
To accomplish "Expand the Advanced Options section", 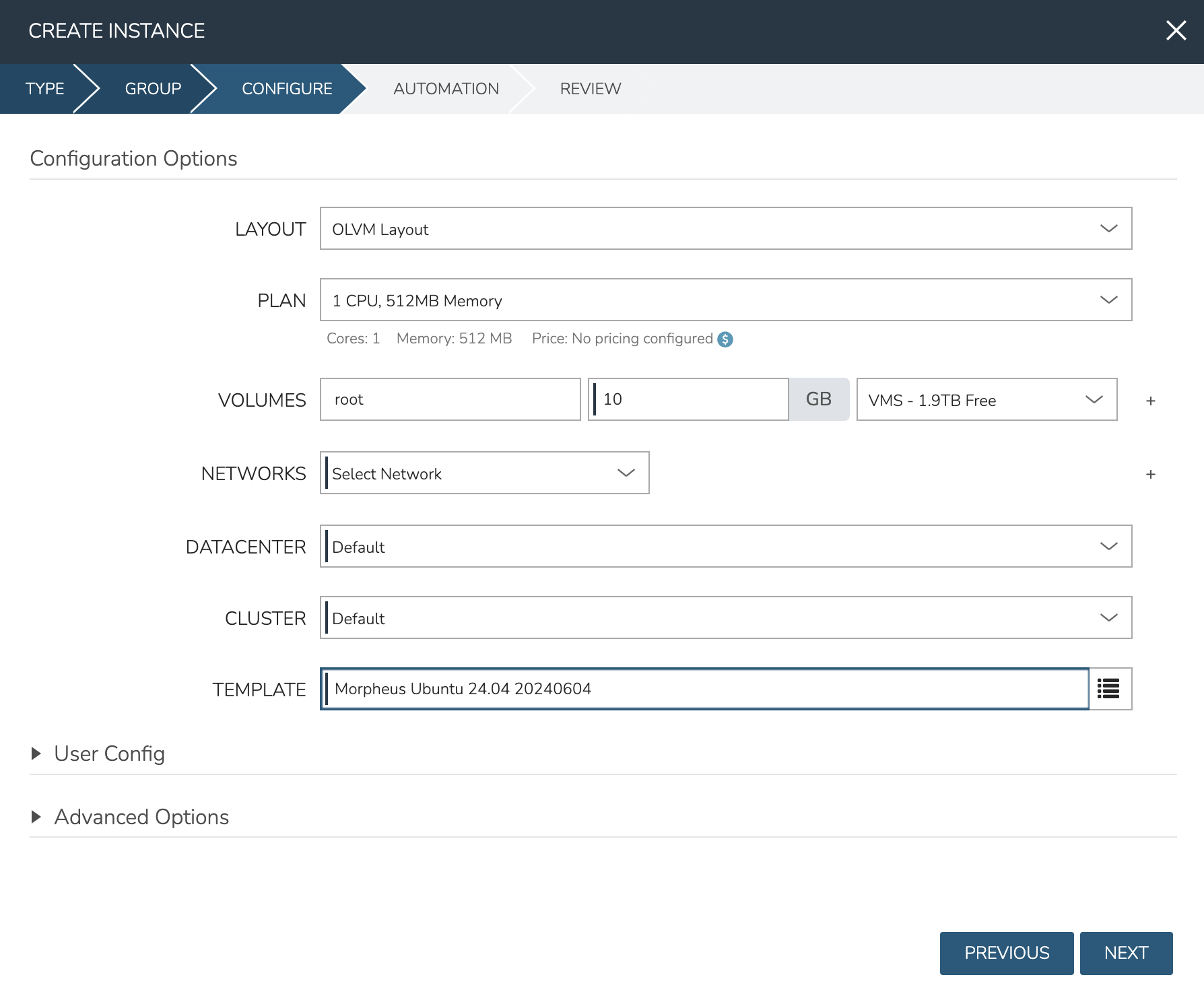I will [x=141, y=817].
